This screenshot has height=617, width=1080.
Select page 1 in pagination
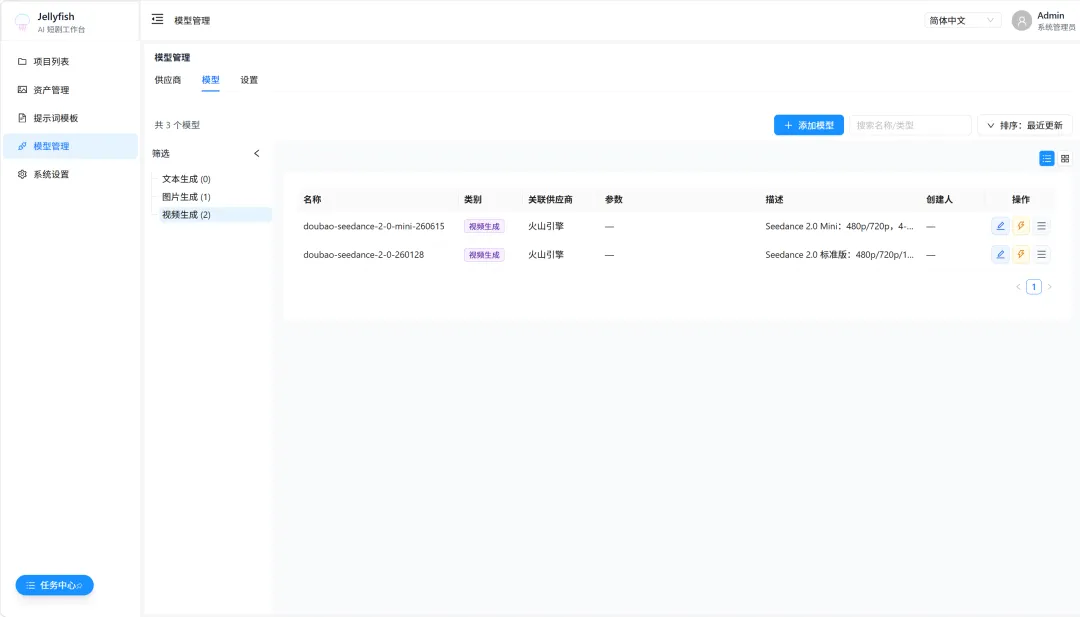point(1034,286)
